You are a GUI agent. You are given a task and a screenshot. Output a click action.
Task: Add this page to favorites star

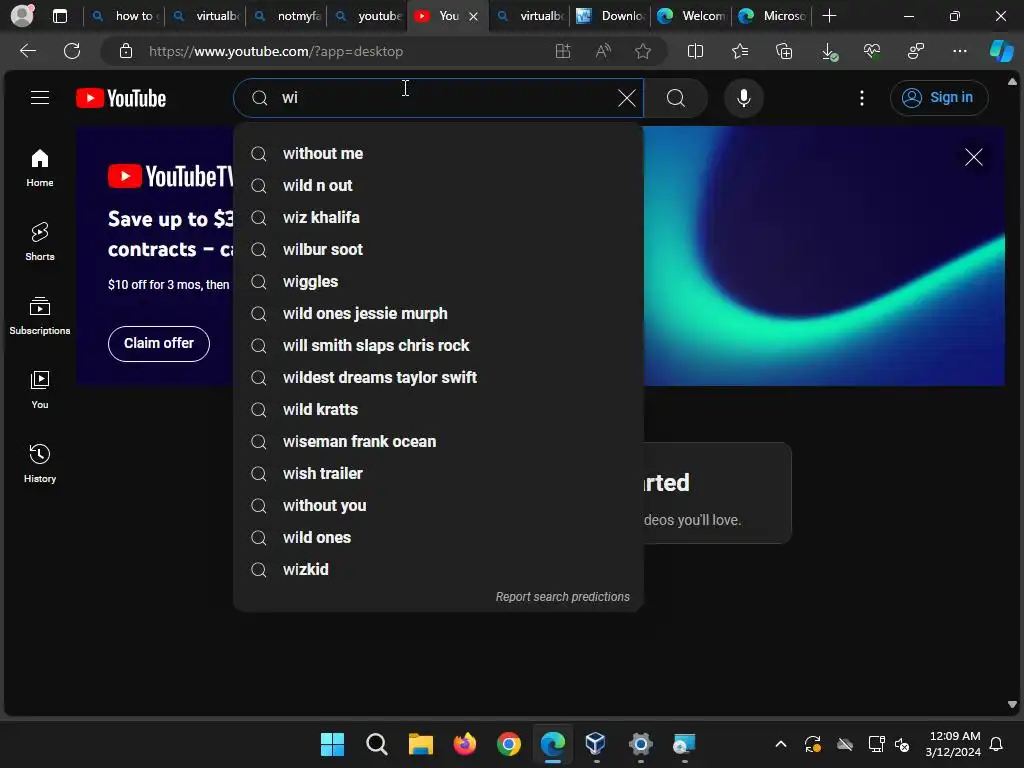pyautogui.click(x=643, y=51)
